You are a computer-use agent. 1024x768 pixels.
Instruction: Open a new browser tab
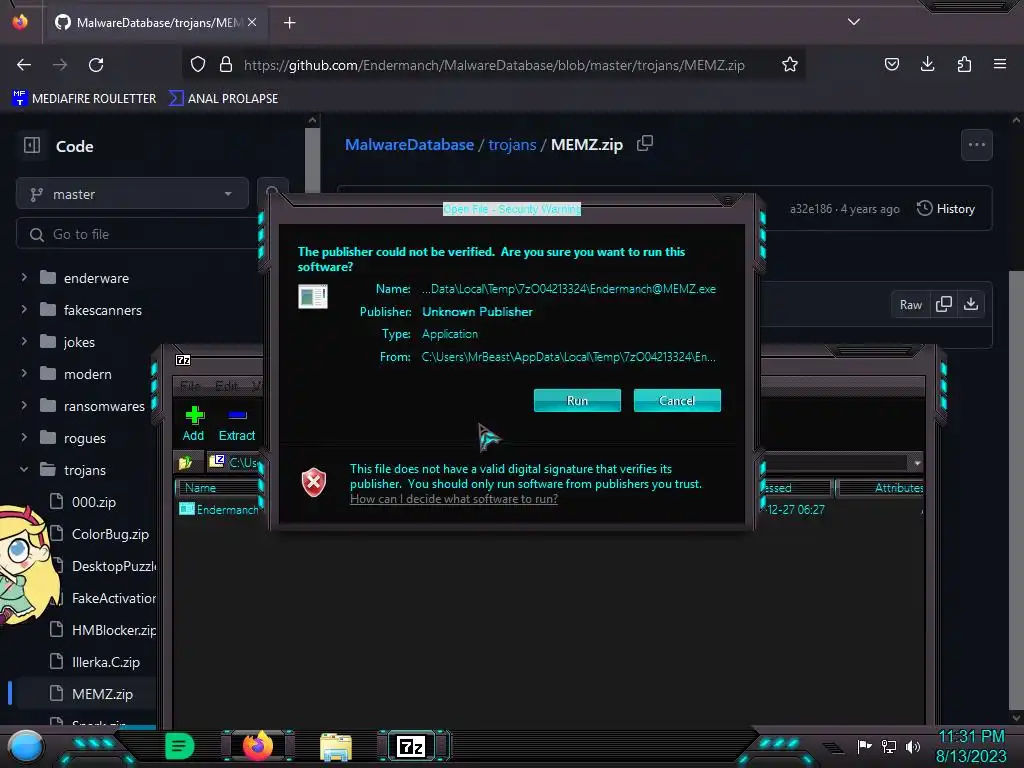pyautogui.click(x=289, y=23)
